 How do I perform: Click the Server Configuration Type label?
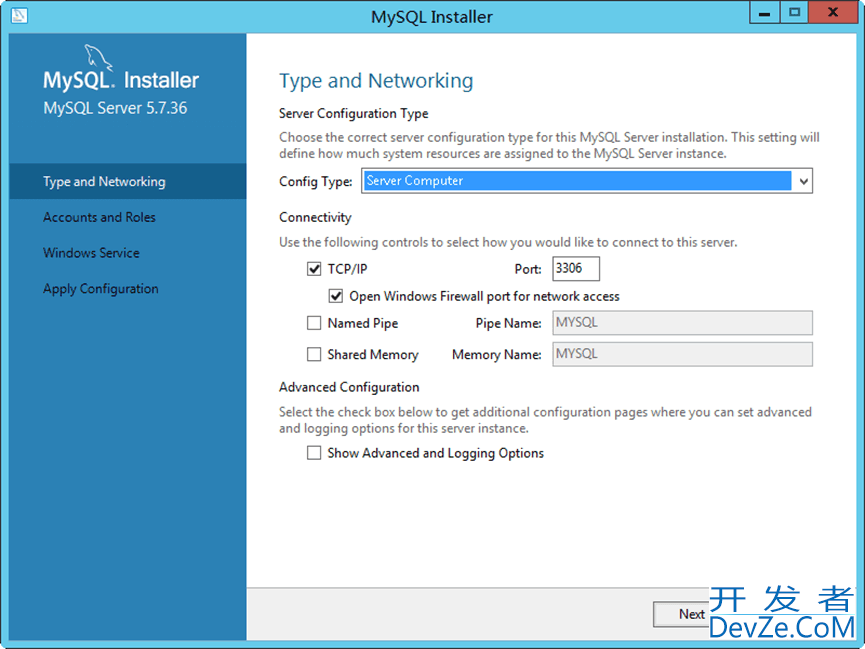[x=354, y=113]
